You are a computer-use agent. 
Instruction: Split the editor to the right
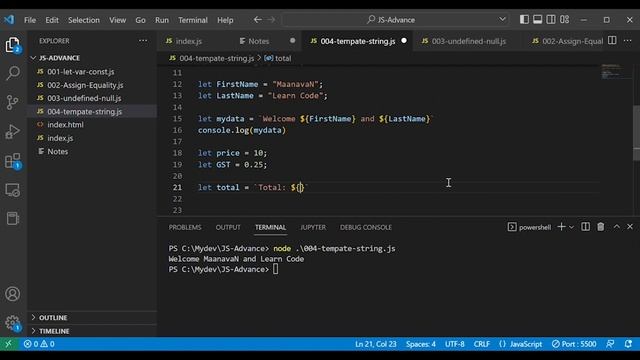(x=612, y=40)
